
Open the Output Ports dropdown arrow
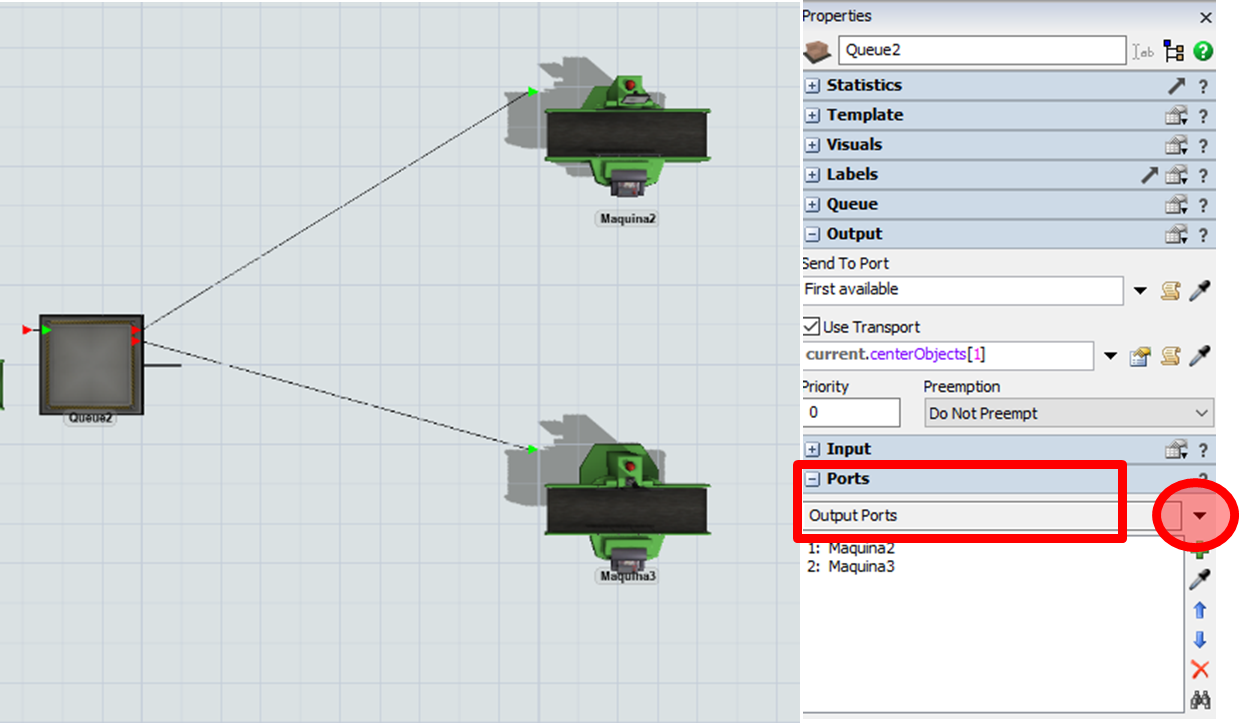pos(1200,516)
